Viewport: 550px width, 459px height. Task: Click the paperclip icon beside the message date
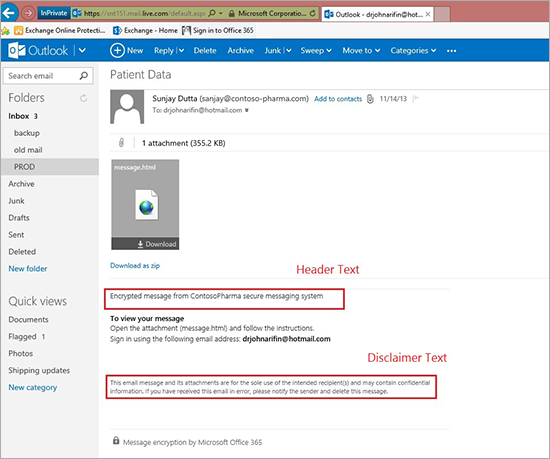click(x=370, y=99)
